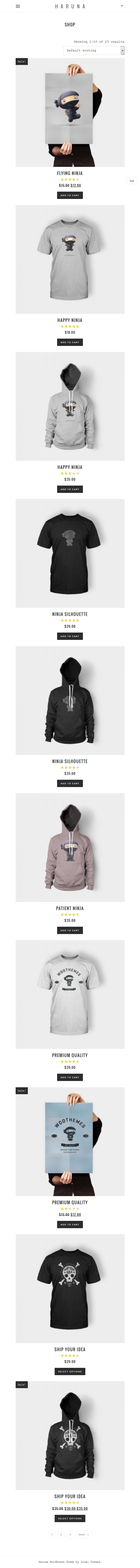Expand the header dropdown caret
The width and height of the screenshot is (140, 1568).
[x=122, y=6]
